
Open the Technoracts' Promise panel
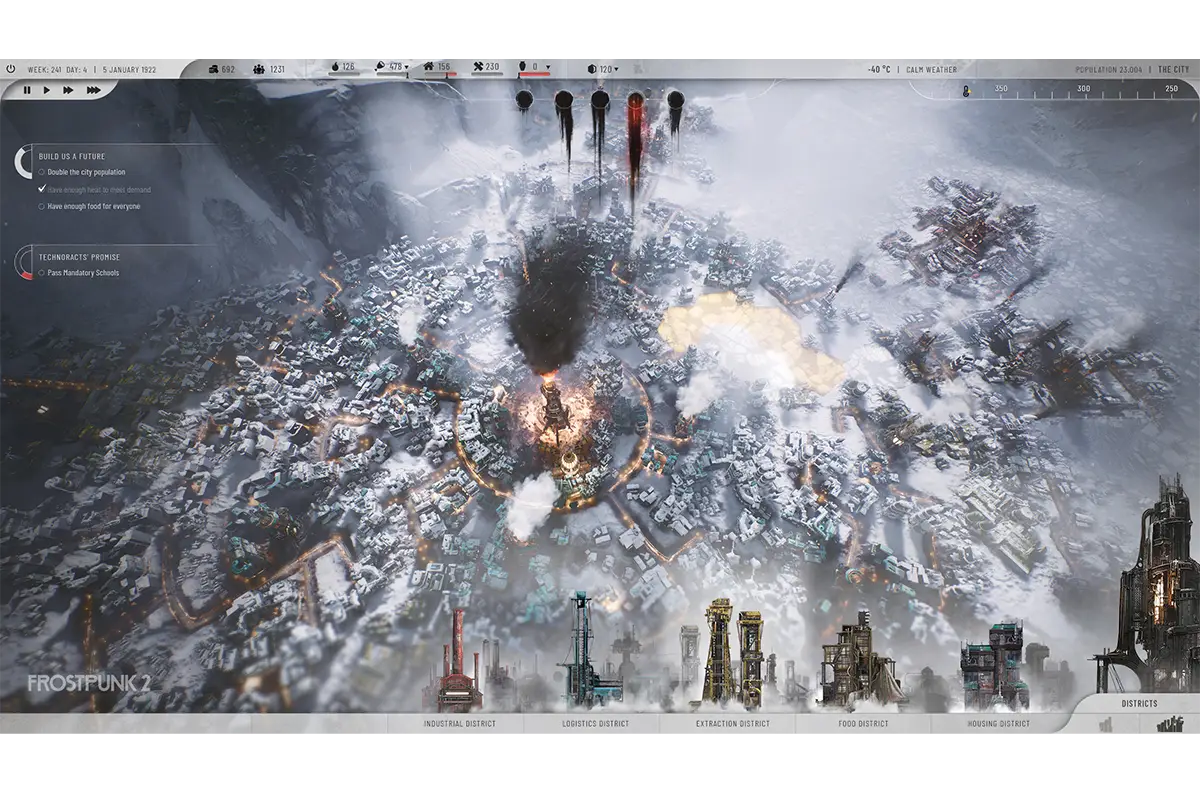click(x=78, y=257)
